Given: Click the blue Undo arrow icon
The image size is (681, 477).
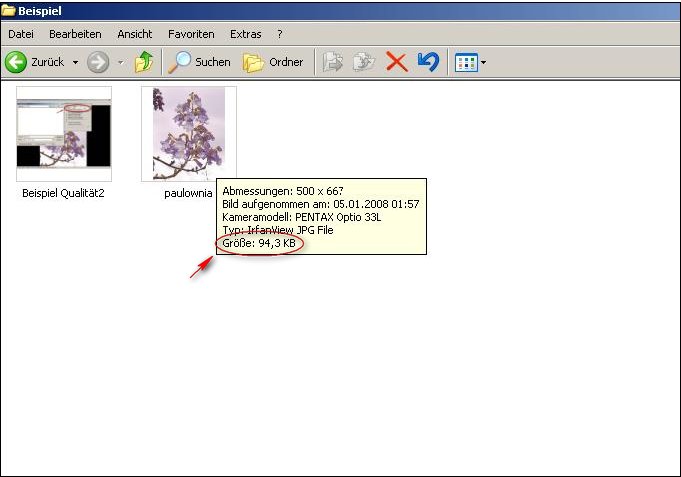Looking at the screenshot, I should 428,62.
